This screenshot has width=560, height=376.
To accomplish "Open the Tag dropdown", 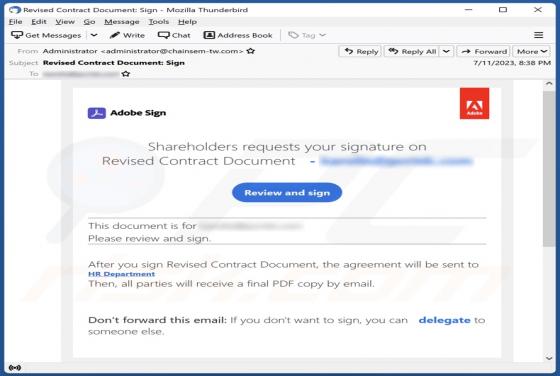I will coord(307,35).
